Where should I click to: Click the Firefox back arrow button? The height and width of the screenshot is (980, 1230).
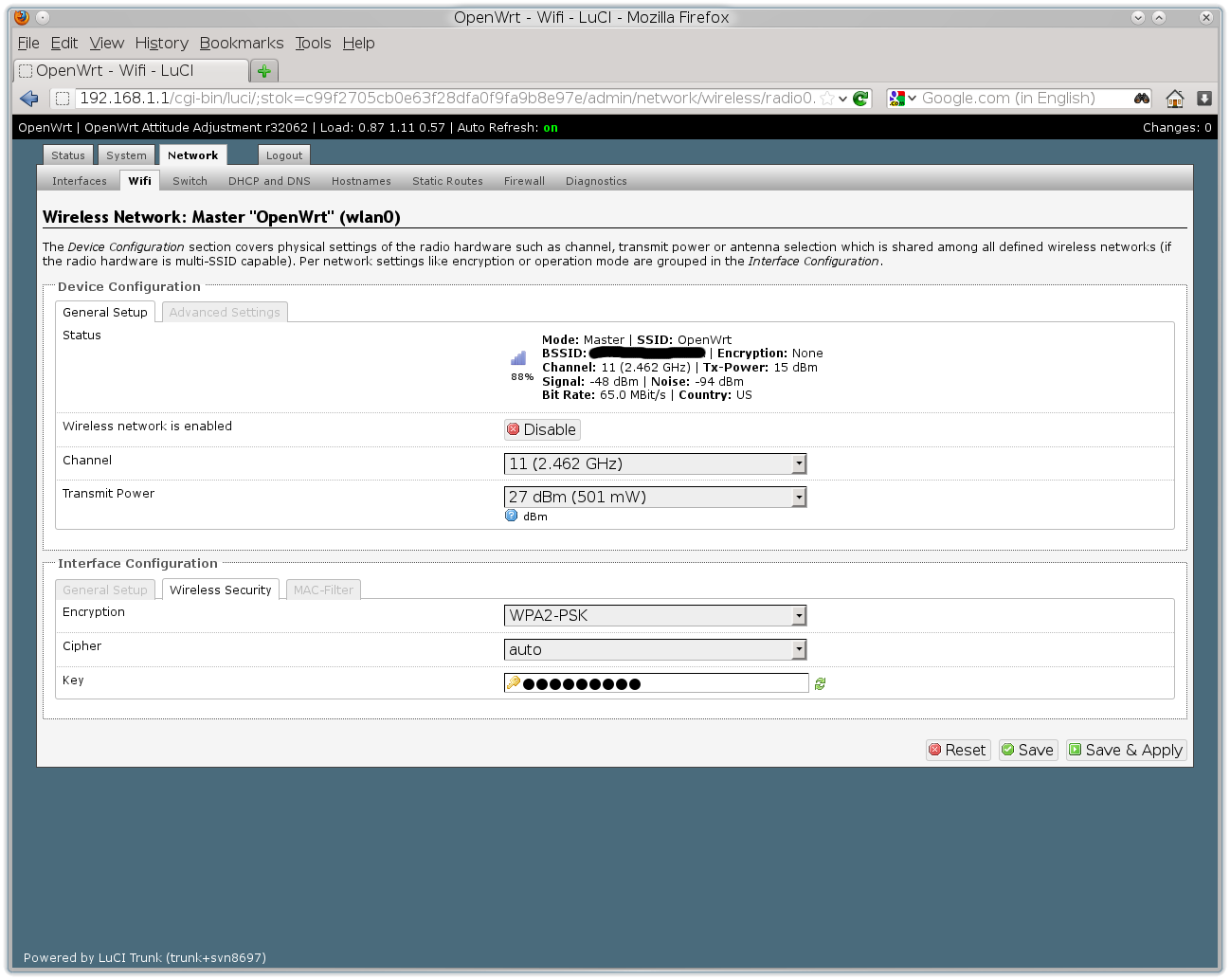[29, 99]
